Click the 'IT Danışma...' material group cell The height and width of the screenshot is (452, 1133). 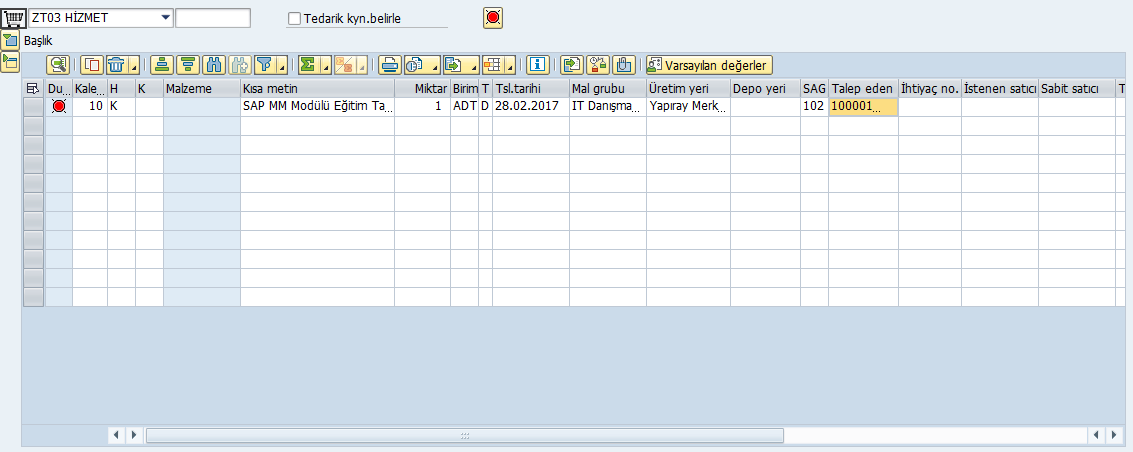(608, 107)
